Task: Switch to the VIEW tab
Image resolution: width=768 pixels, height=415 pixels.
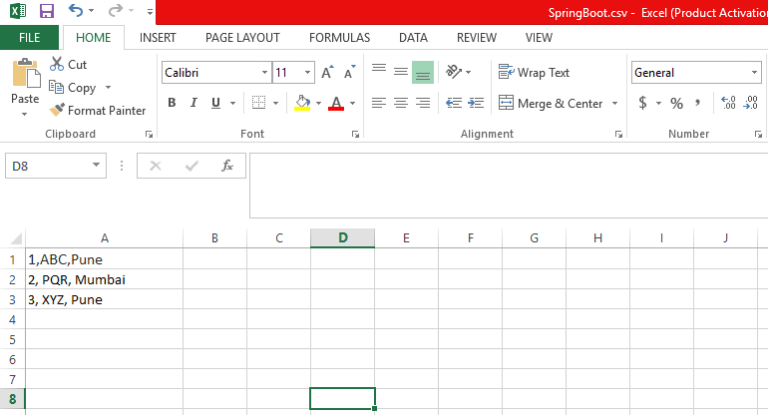Action: 539,38
